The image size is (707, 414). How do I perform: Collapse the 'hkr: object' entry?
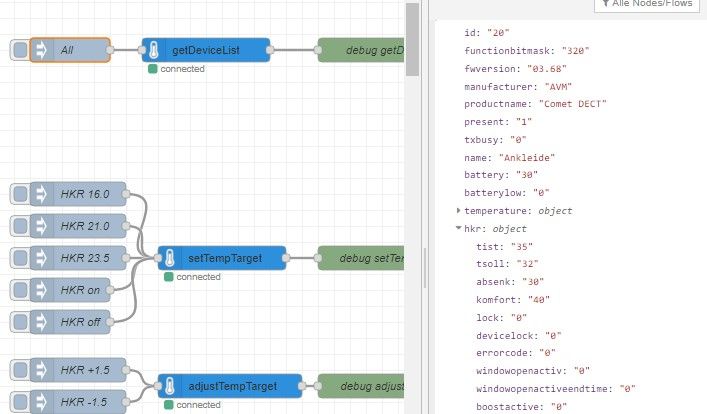459,228
